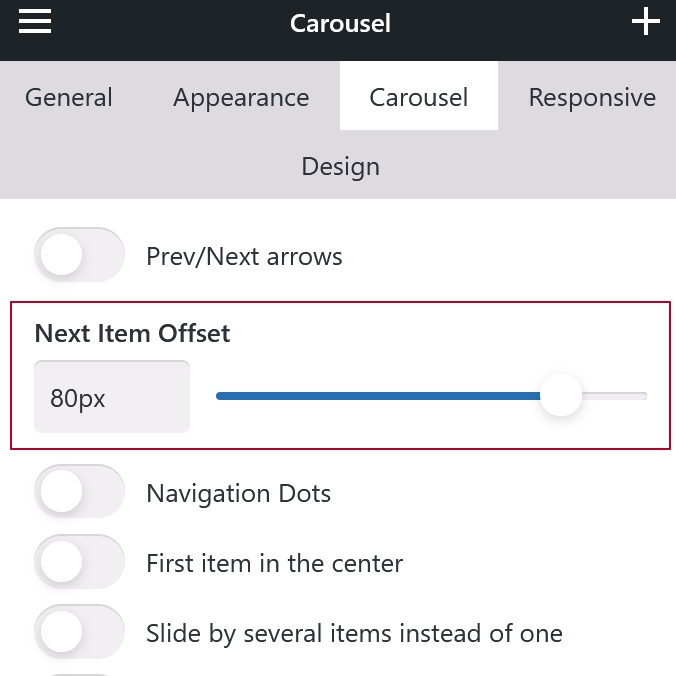Open the Appearance tab

tap(241, 97)
